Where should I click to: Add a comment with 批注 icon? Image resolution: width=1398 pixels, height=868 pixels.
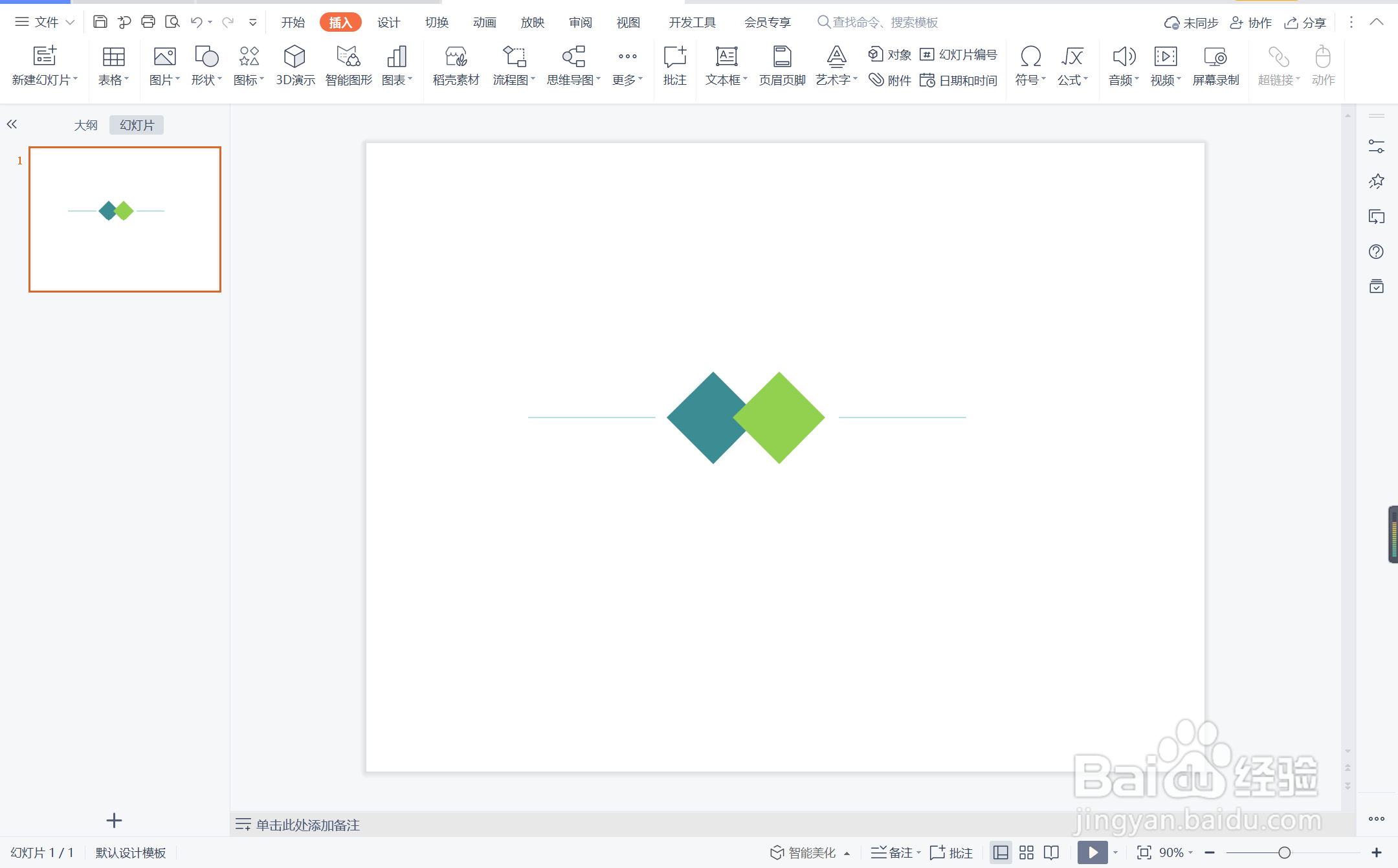pos(674,65)
